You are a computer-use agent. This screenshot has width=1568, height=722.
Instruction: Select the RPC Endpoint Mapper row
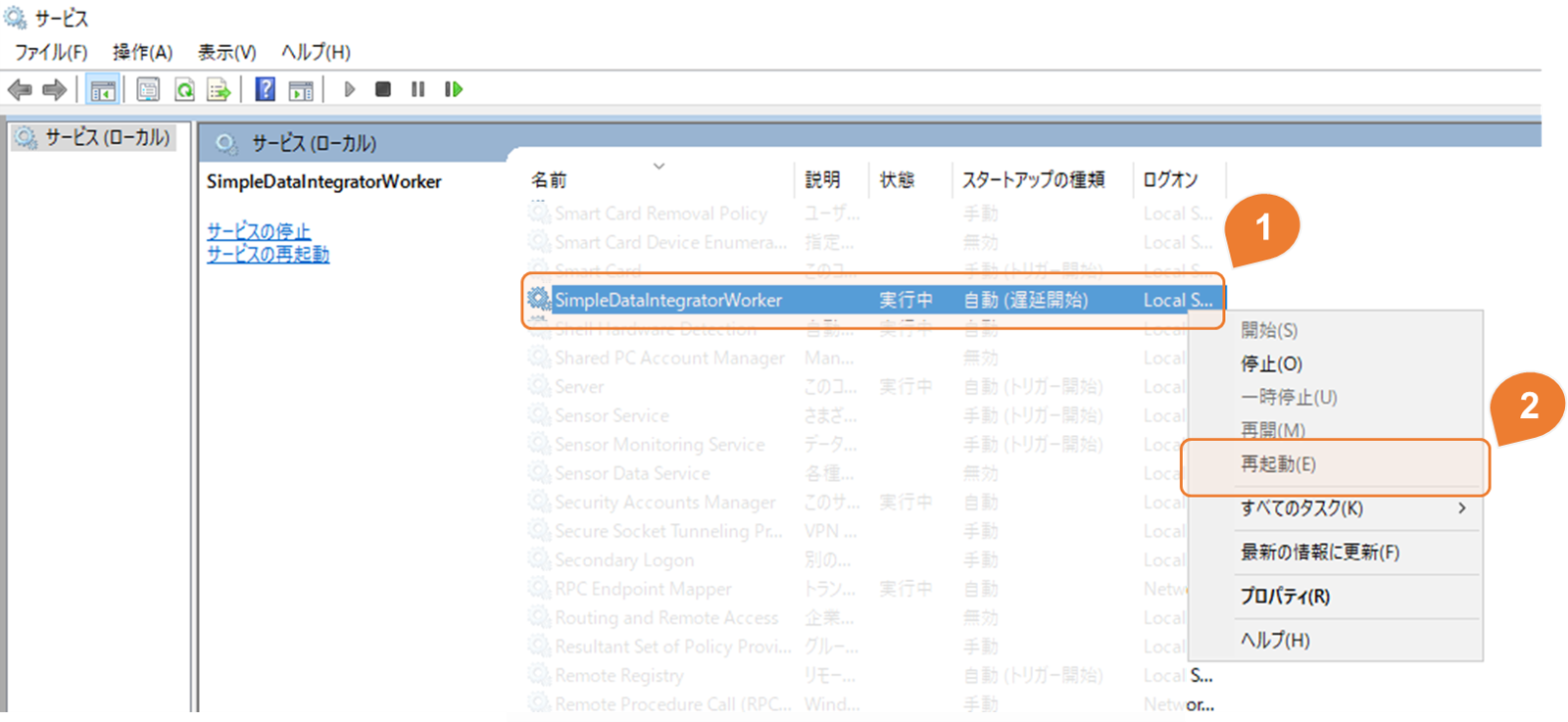[857, 589]
